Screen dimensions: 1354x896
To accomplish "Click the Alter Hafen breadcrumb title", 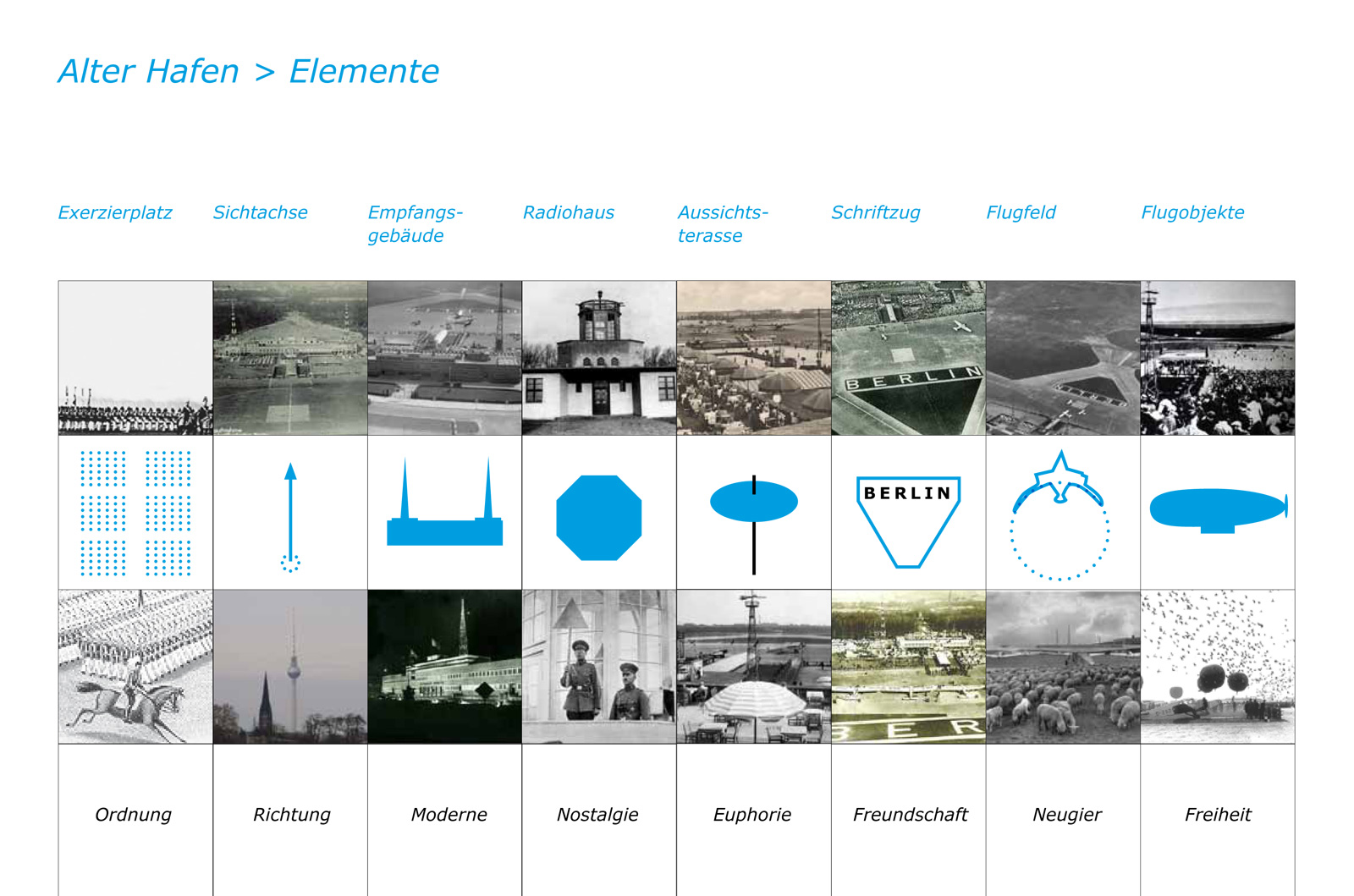I will click(x=149, y=72).
